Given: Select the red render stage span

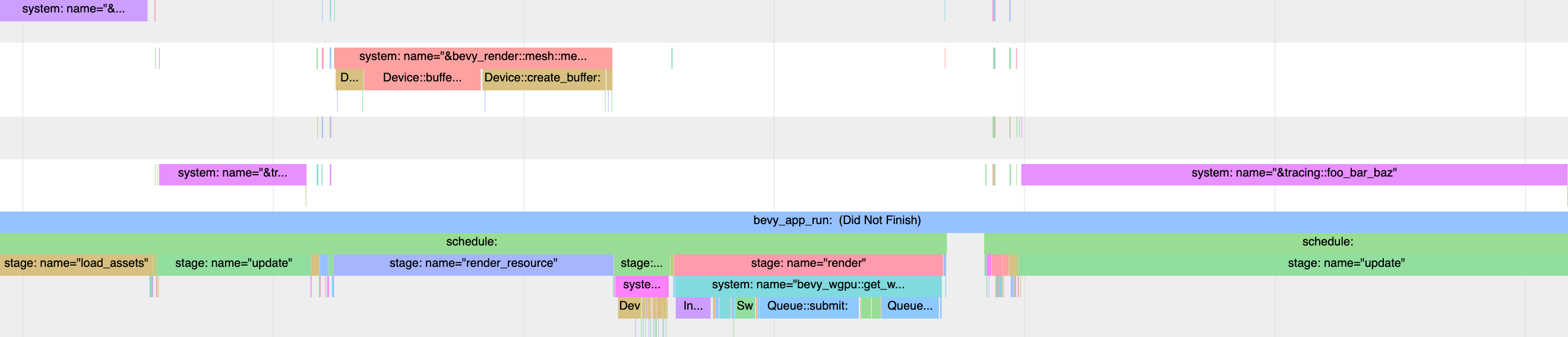Looking at the screenshot, I should click(x=808, y=263).
